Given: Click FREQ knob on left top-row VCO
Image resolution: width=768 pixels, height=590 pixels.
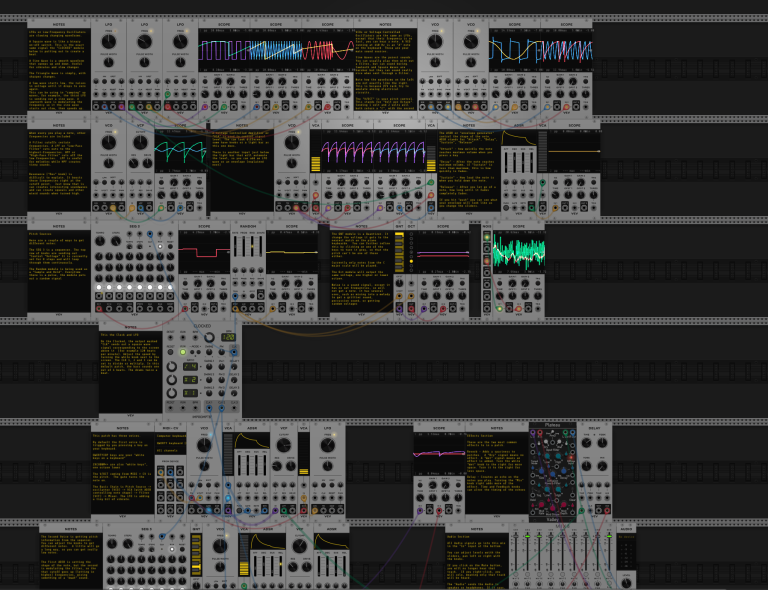Looking at the screenshot, I should pyautogui.click(x=435, y=42).
